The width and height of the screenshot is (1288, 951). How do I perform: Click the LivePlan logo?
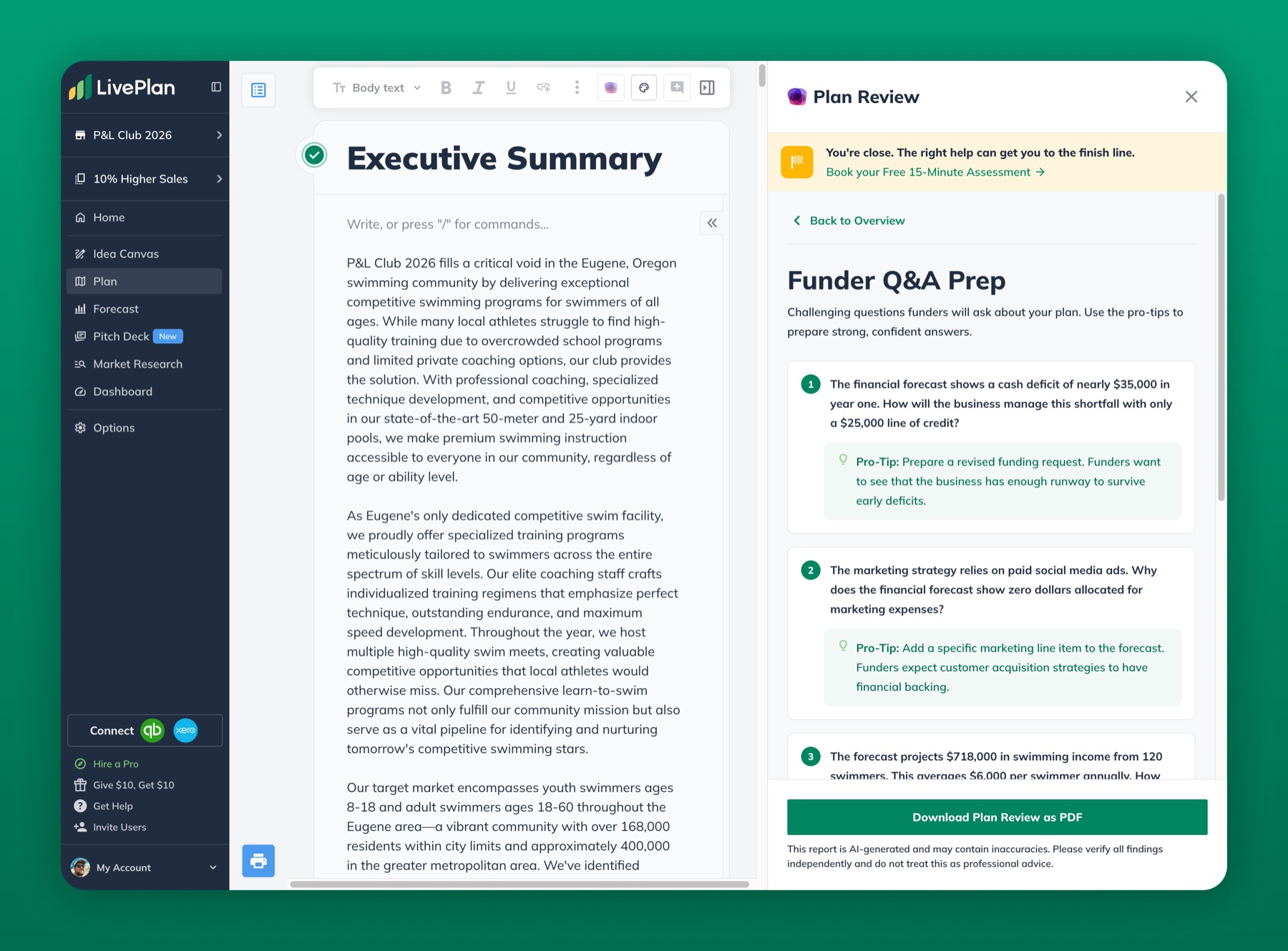click(122, 87)
